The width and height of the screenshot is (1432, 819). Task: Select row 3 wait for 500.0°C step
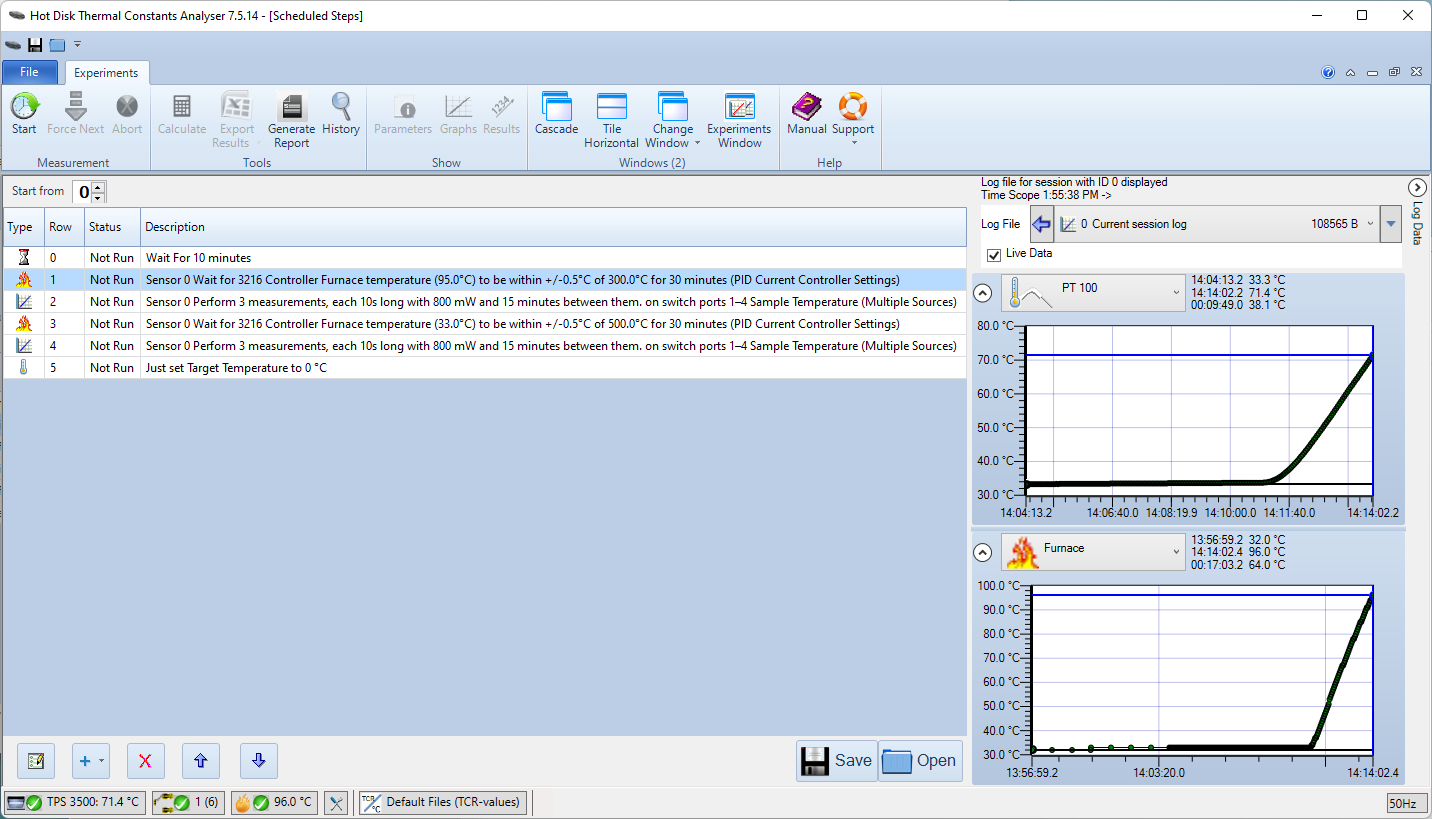point(484,324)
